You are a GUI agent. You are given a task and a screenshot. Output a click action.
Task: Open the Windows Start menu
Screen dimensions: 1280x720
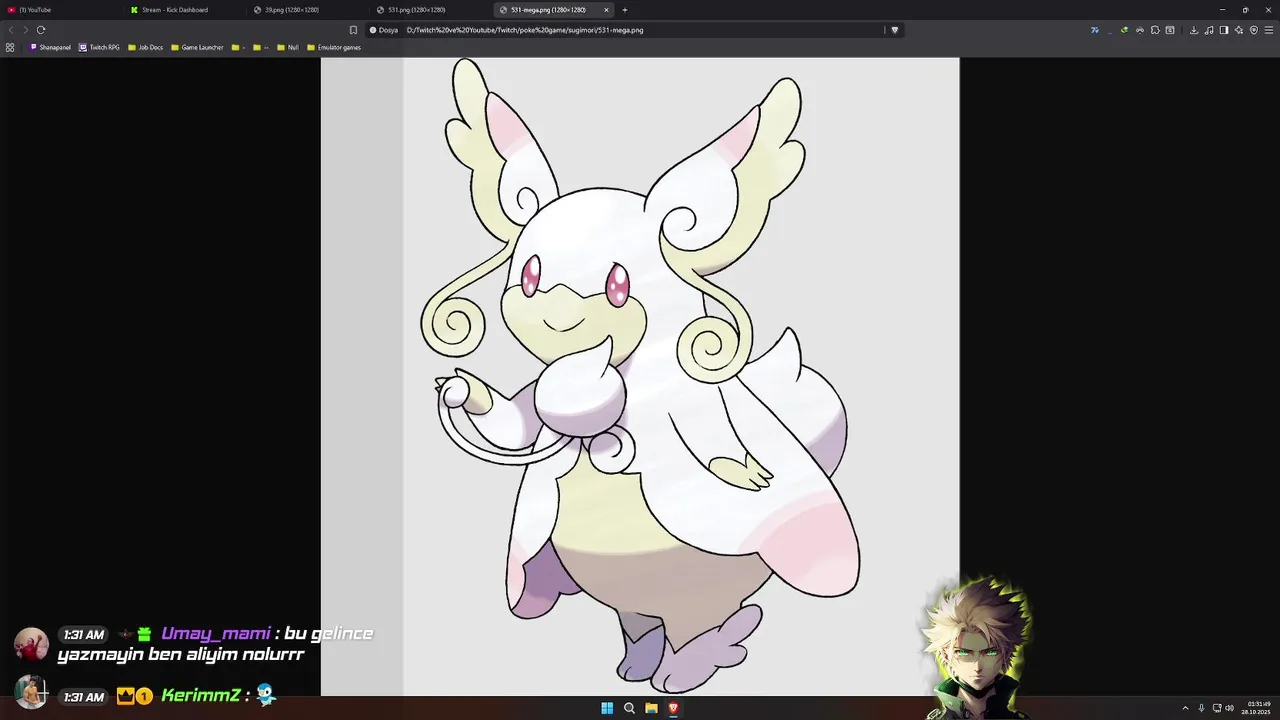pos(607,708)
